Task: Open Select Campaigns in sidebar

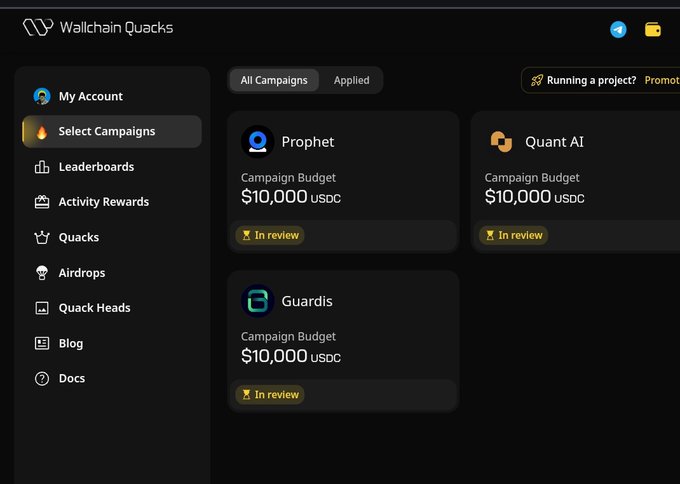Action: 112,131
